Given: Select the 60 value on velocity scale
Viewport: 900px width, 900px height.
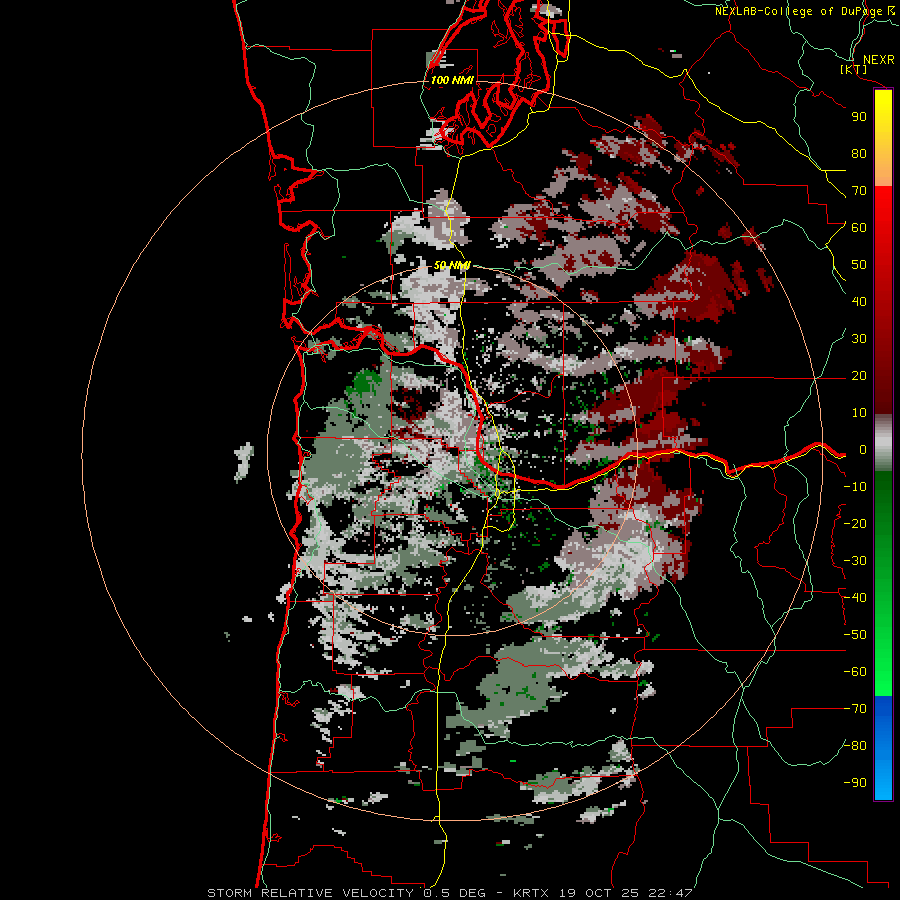Looking at the screenshot, I should coord(859,228).
